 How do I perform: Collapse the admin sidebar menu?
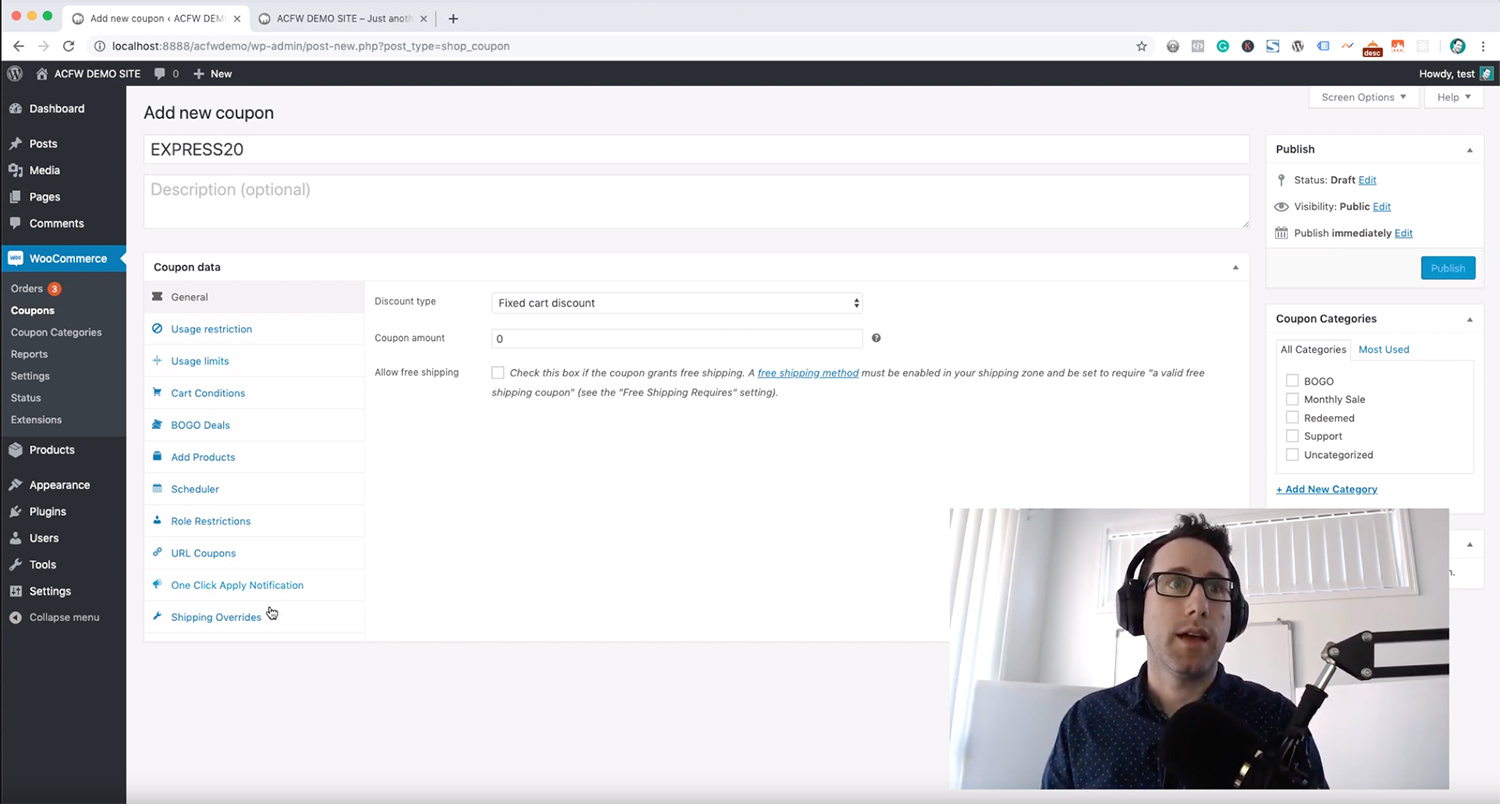pos(55,617)
